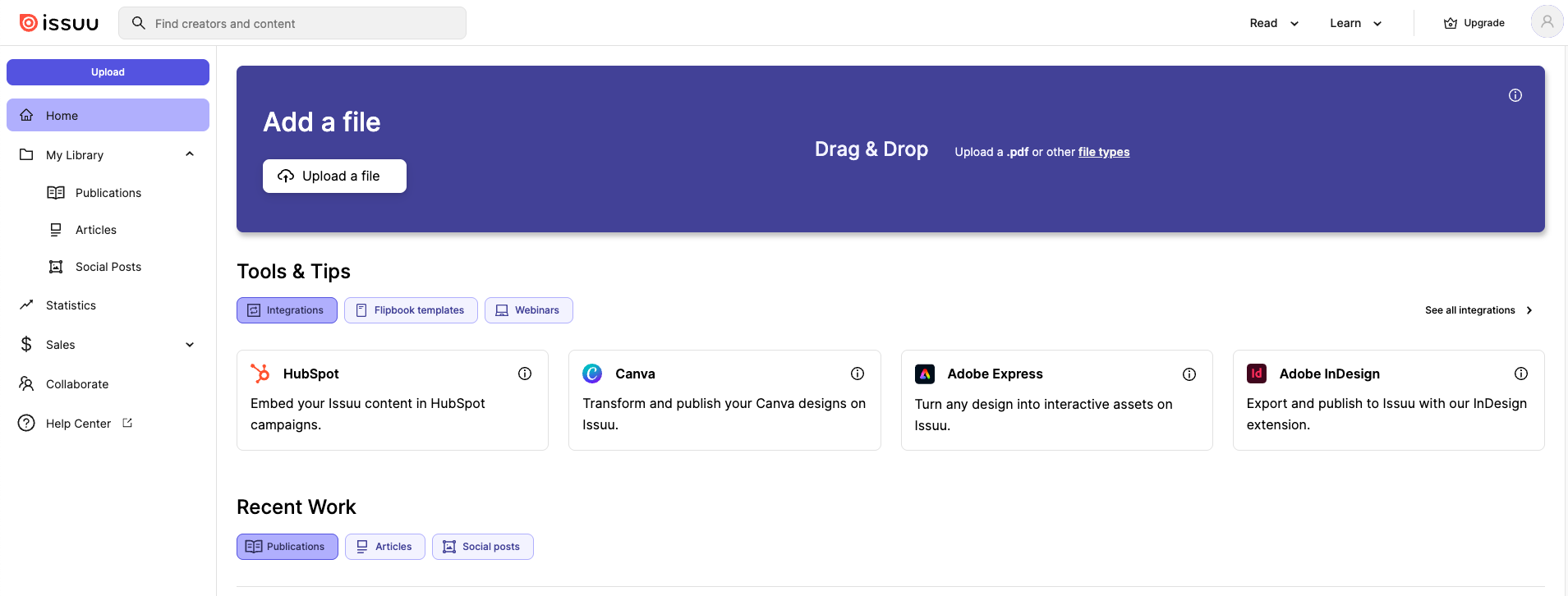Image resolution: width=1568 pixels, height=596 pixels.
Task: Select the Articles tab under Recent Work
Action: click(385, 547)
